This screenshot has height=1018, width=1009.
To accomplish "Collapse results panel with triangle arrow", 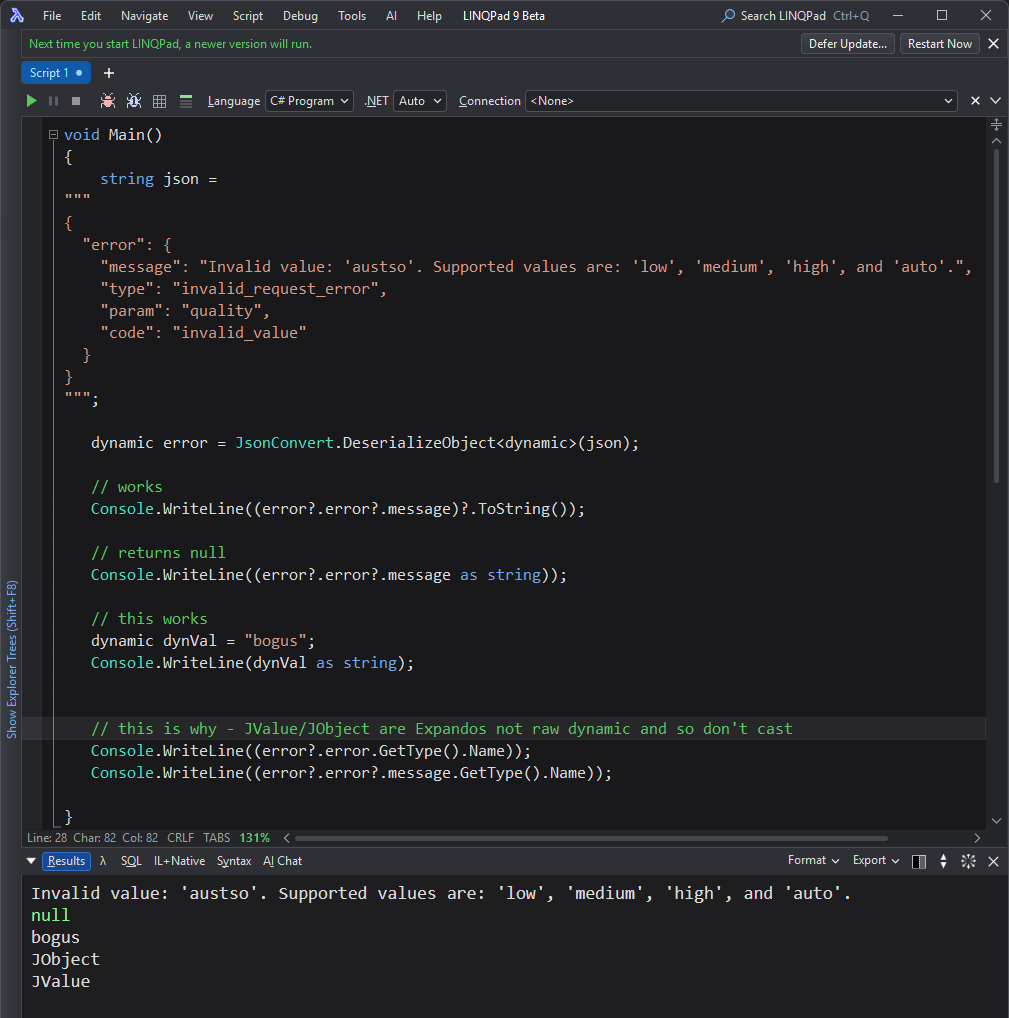I will coord(31,861).
